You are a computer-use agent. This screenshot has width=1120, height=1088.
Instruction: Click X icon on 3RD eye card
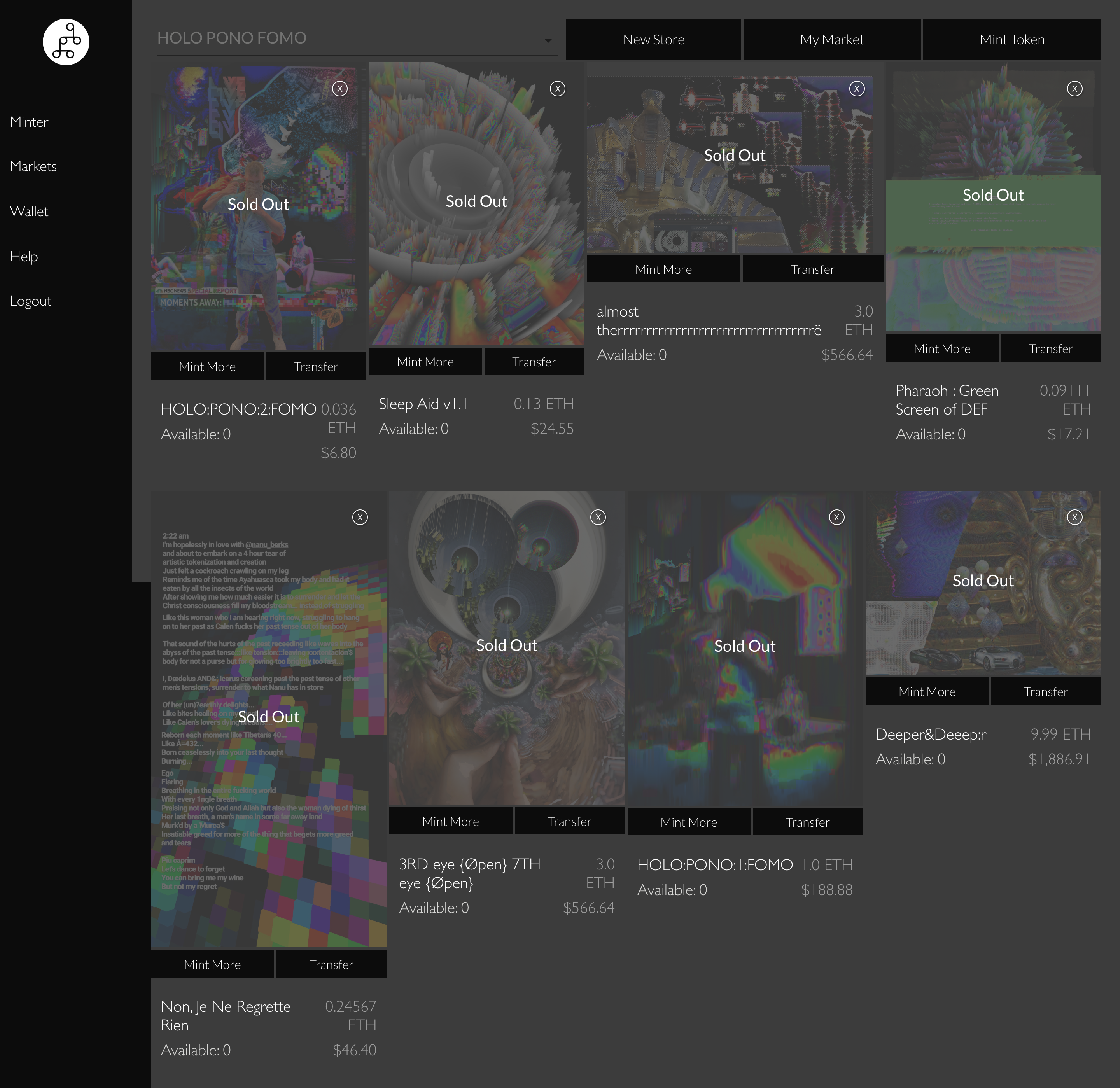pyautogui.click(x=598, y=517)
